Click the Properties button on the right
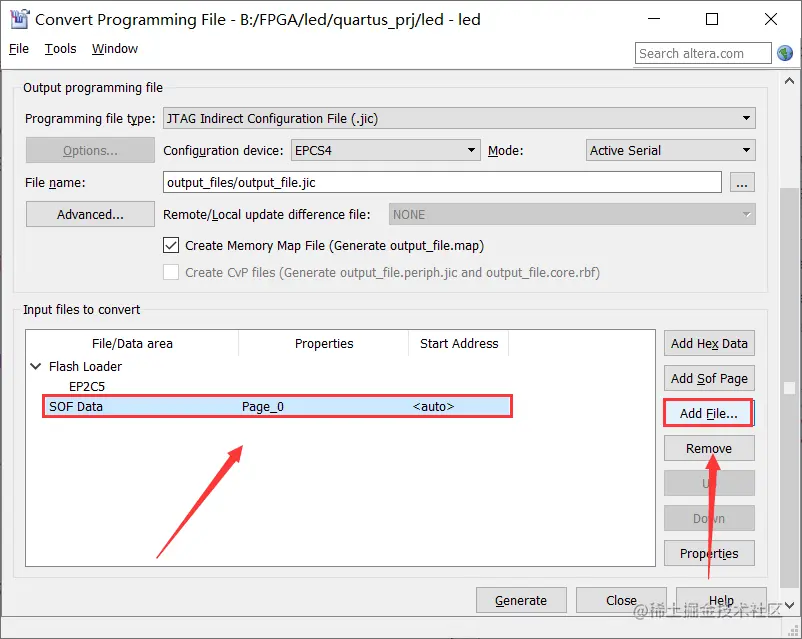802x639 pixels. coord(709,554)
